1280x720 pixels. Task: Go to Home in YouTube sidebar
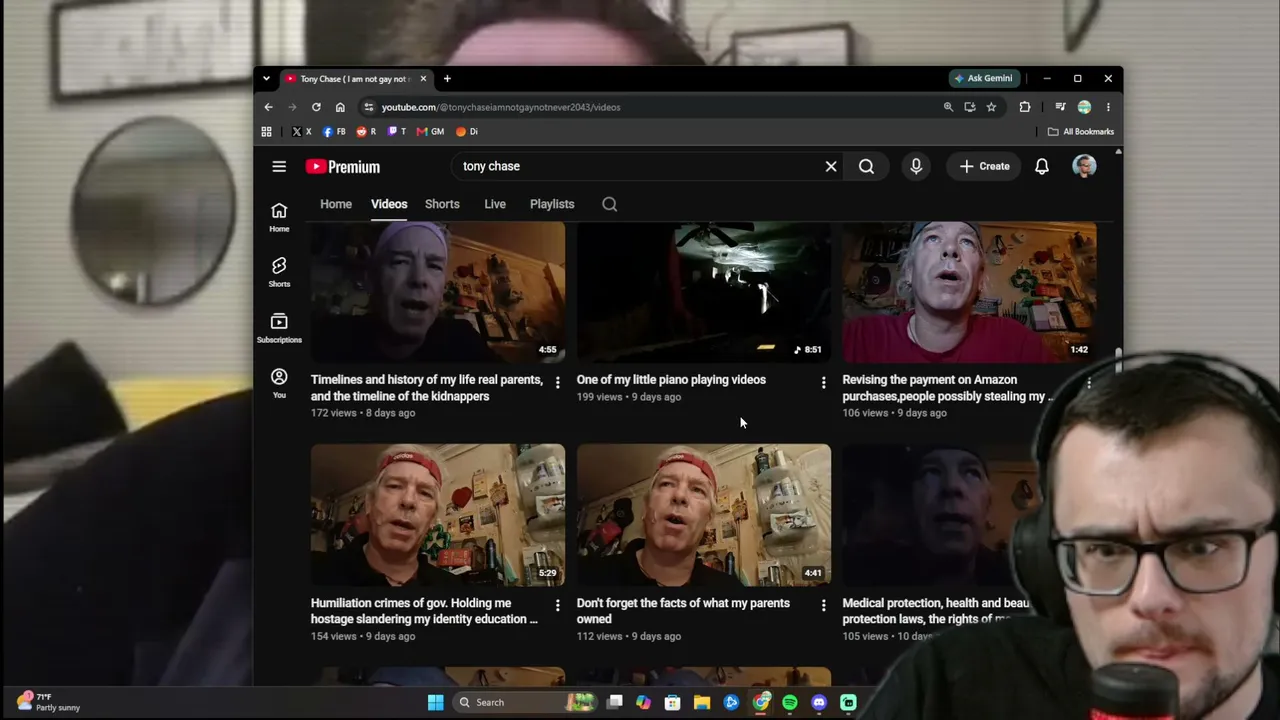pos(279,216)
